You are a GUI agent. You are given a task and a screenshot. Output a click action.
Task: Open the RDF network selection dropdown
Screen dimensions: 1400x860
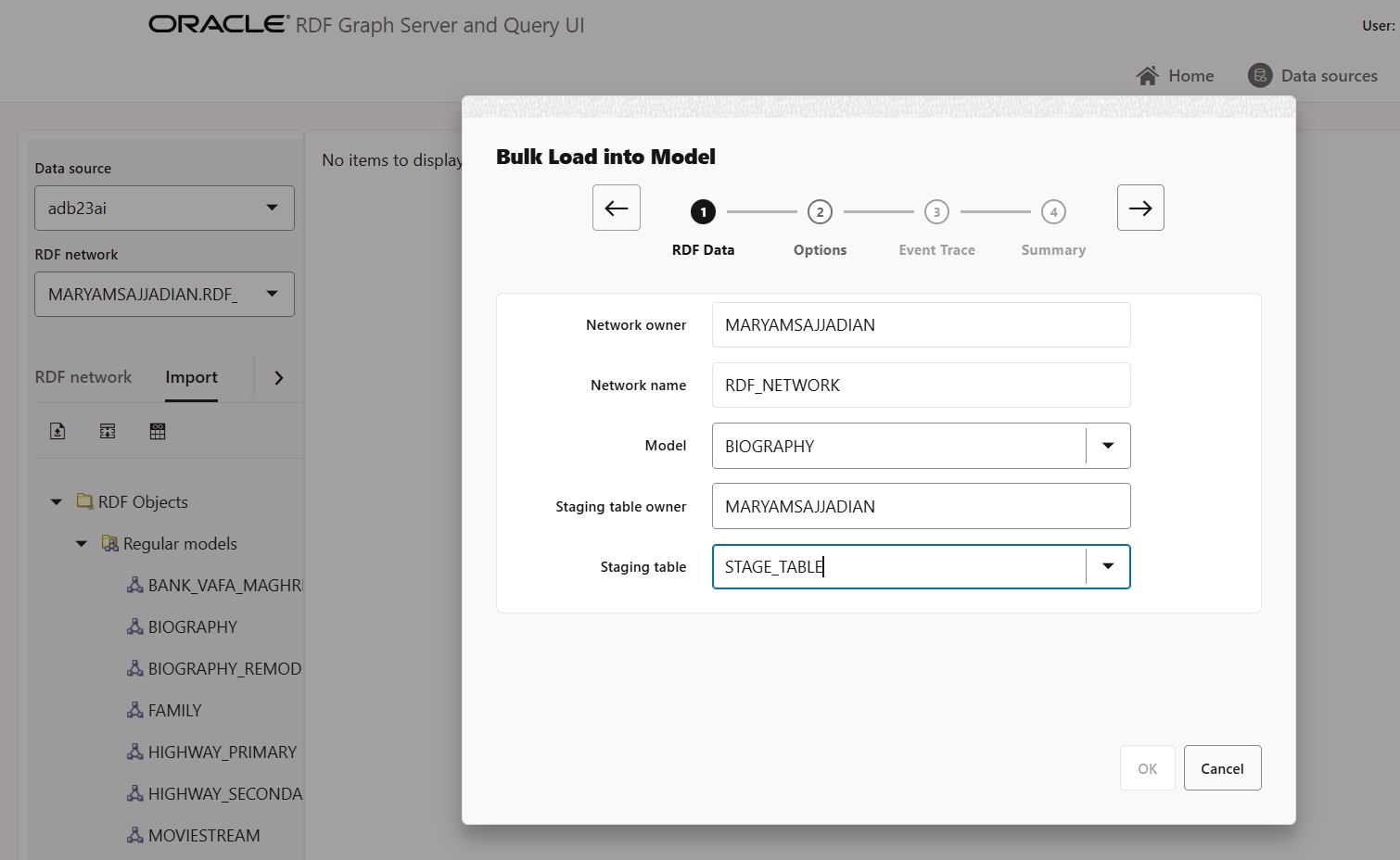[x=272, y=295]
